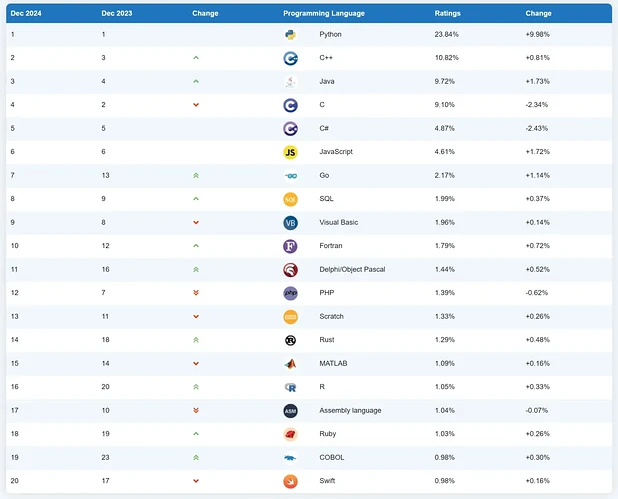Click the C++ logo icon
618x499 pixels.
pyautogui.click(x=290, y=58)
